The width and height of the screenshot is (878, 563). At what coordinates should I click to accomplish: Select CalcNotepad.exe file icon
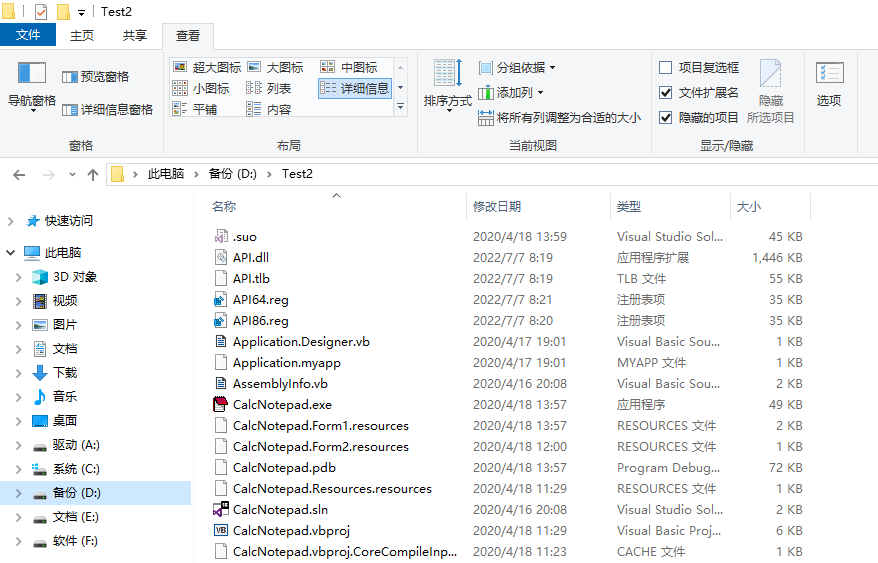(221, 404)
